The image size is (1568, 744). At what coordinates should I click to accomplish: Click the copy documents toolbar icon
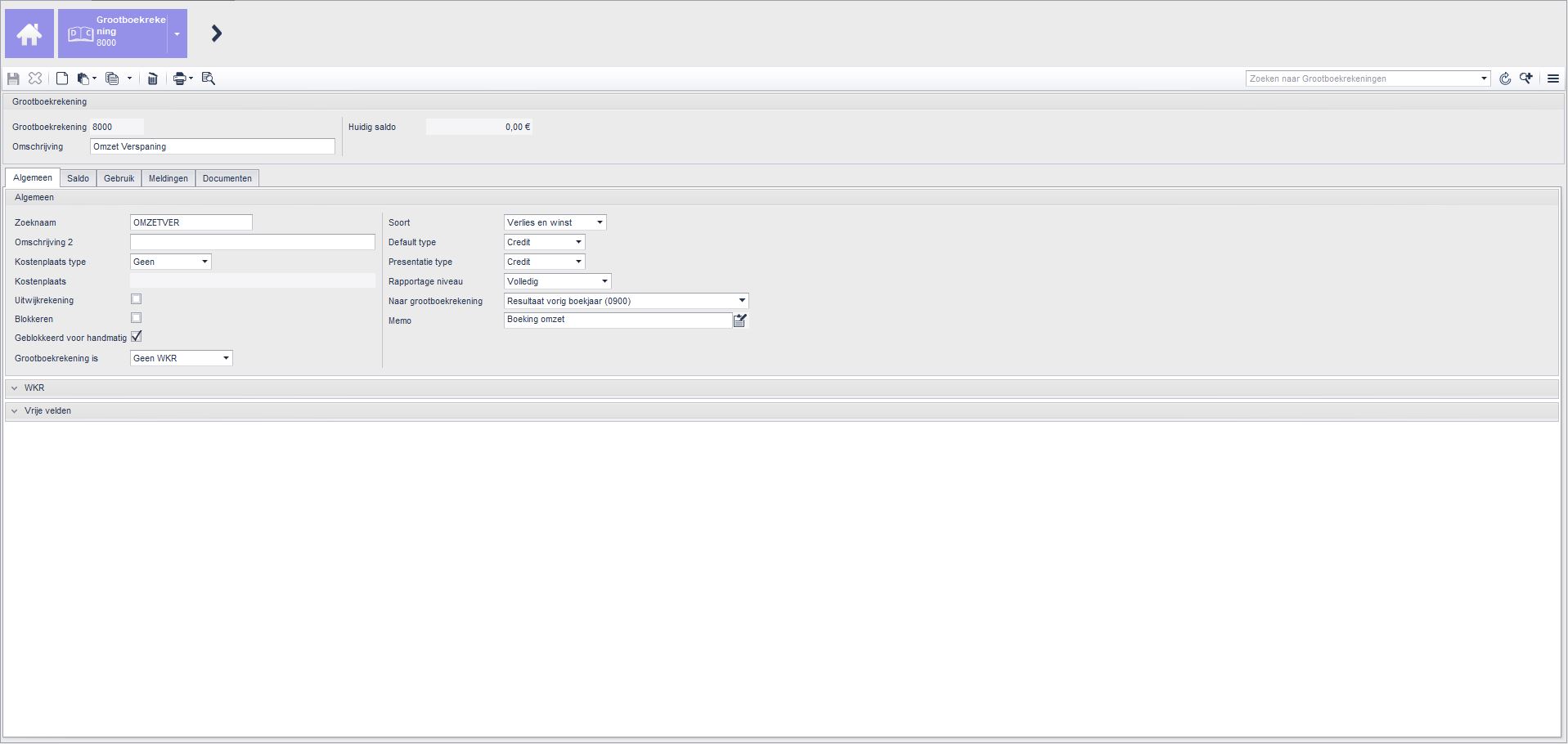112,78
